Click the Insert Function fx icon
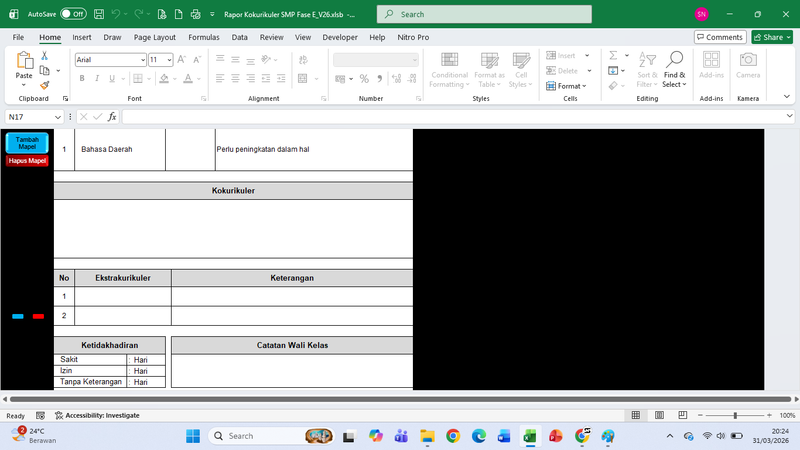 point(112,117)
